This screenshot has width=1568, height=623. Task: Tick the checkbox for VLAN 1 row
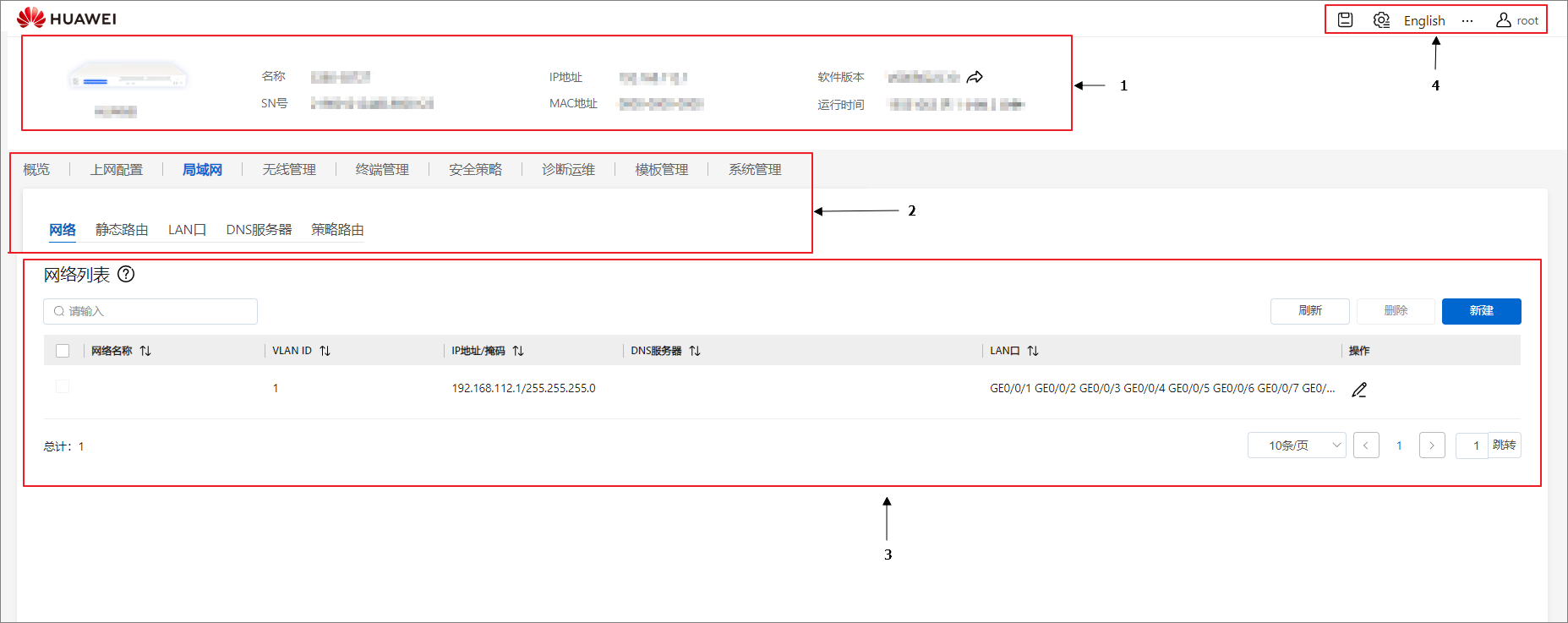pyautogui.click(x=63, y=387)
